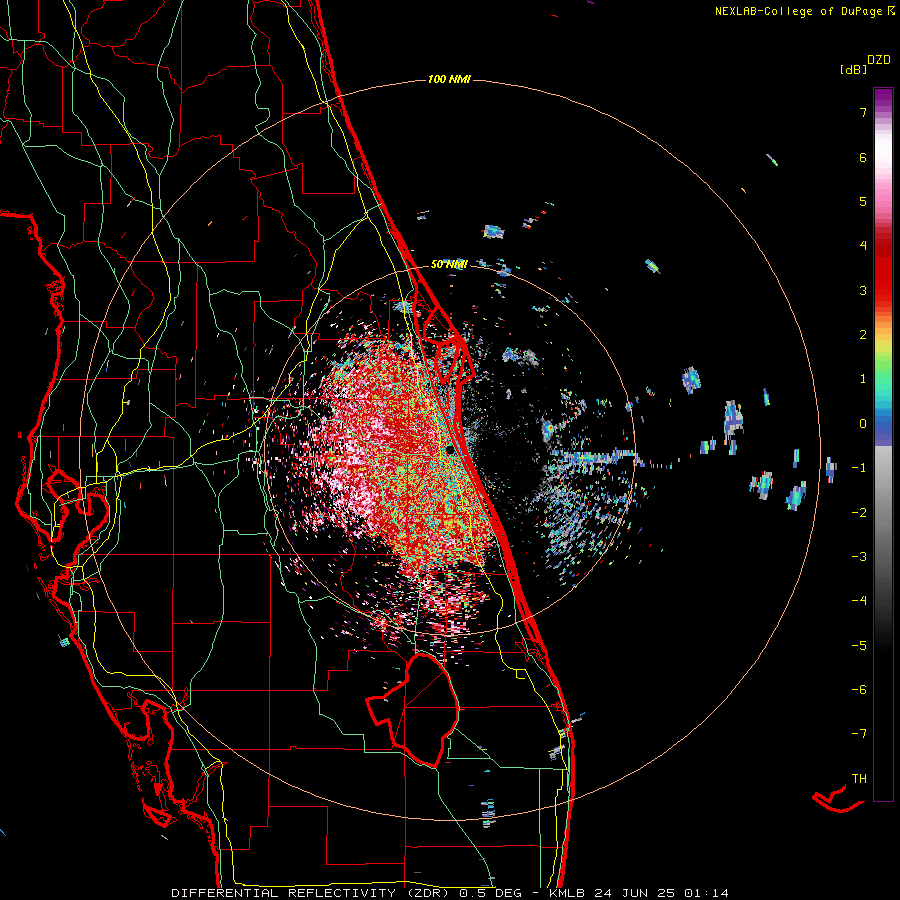Viewport: 900px width, 900px height.
Task: Click the 50 NMI range ring label
Action: (449, 264)
